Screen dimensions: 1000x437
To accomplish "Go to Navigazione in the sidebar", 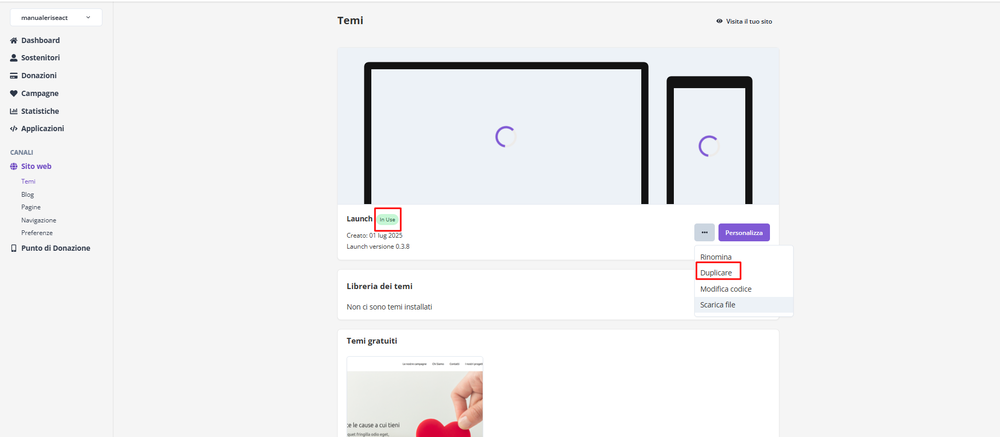I will pos(38,220).
